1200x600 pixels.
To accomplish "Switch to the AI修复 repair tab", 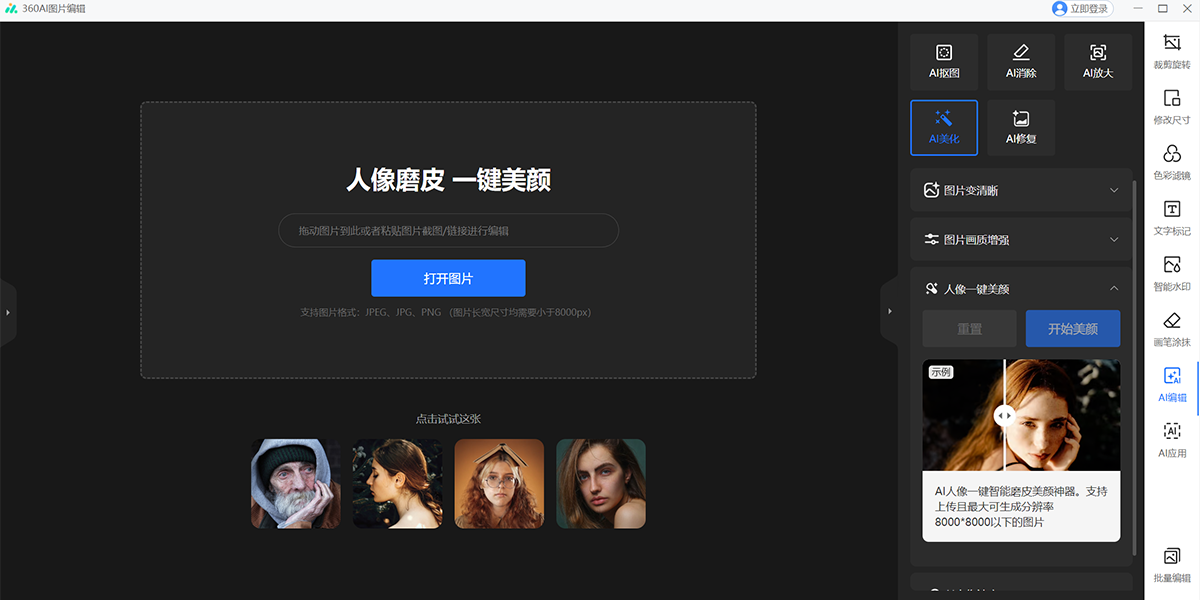I will pyautogui.click(x=1020, y=127).
